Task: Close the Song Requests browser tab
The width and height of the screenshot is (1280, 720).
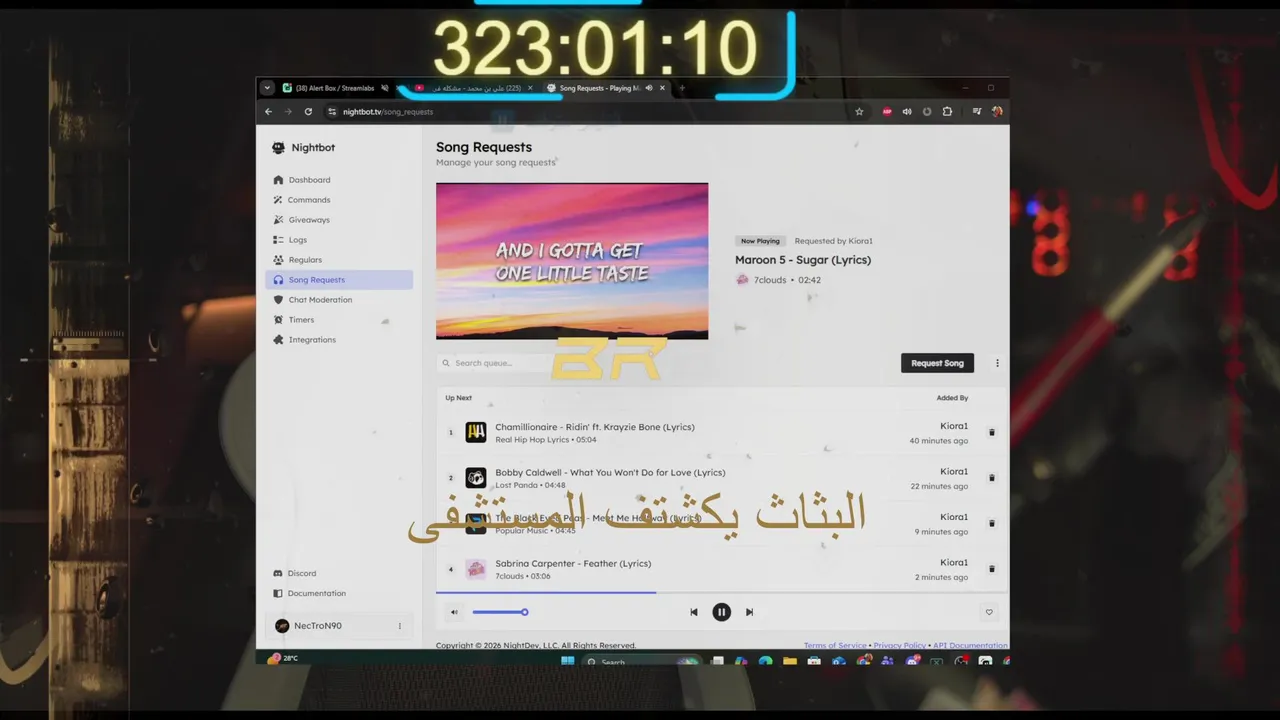Action: point(662,88)
